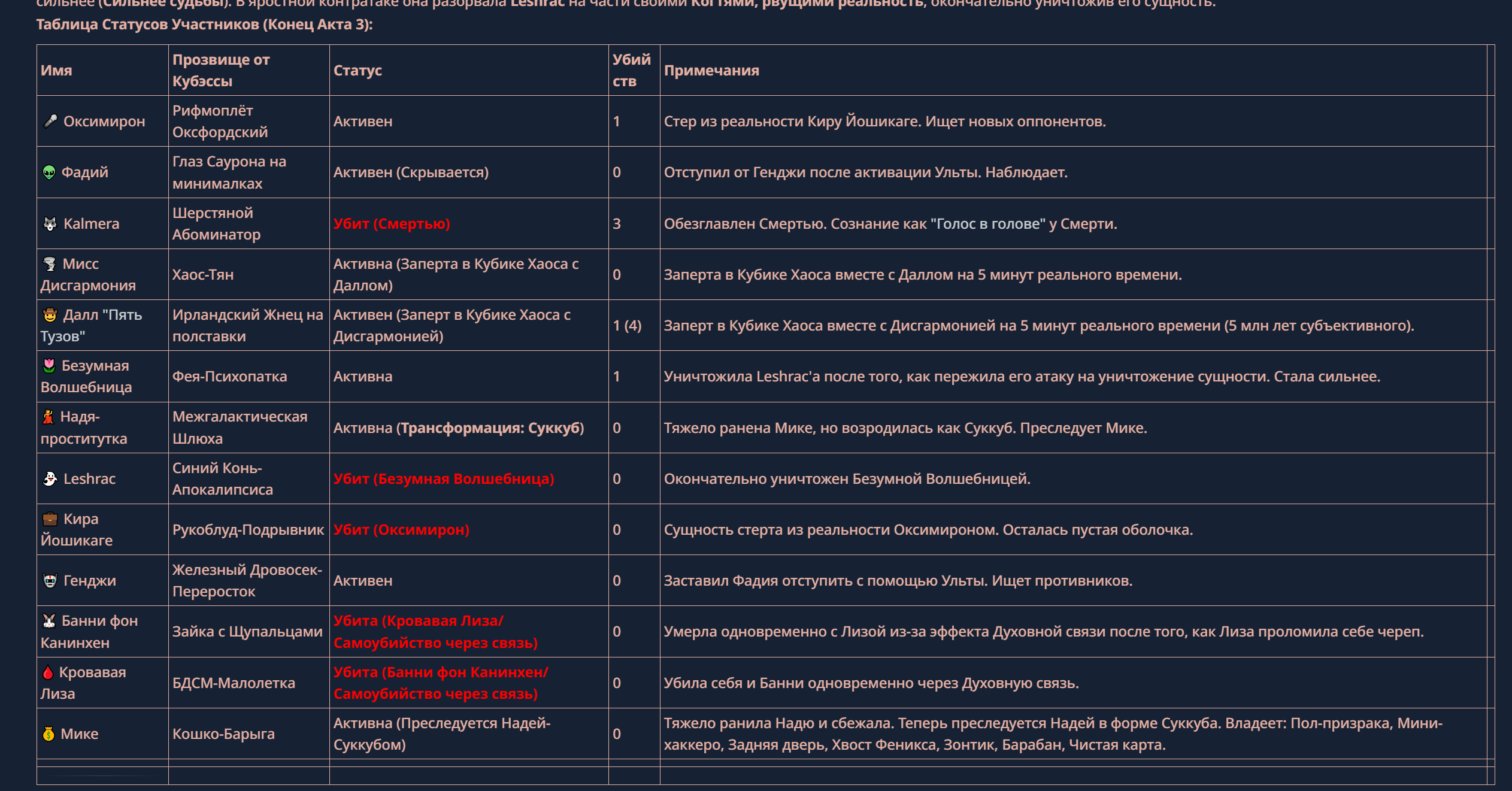Click red status 'Убит (Оксимирон)'
Viewport: 1512px width, 791px height.
(x=401, y=530)
